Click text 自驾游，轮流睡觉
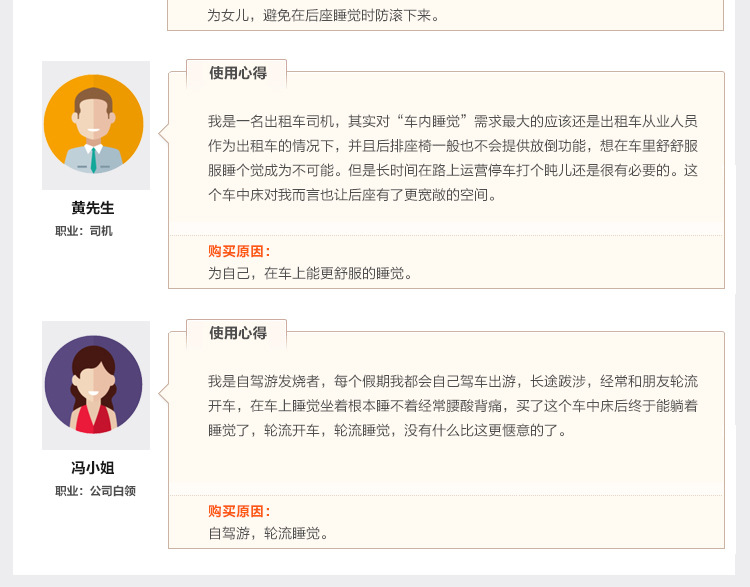This screenshot has width=750, height=587. tap(268, 533)
